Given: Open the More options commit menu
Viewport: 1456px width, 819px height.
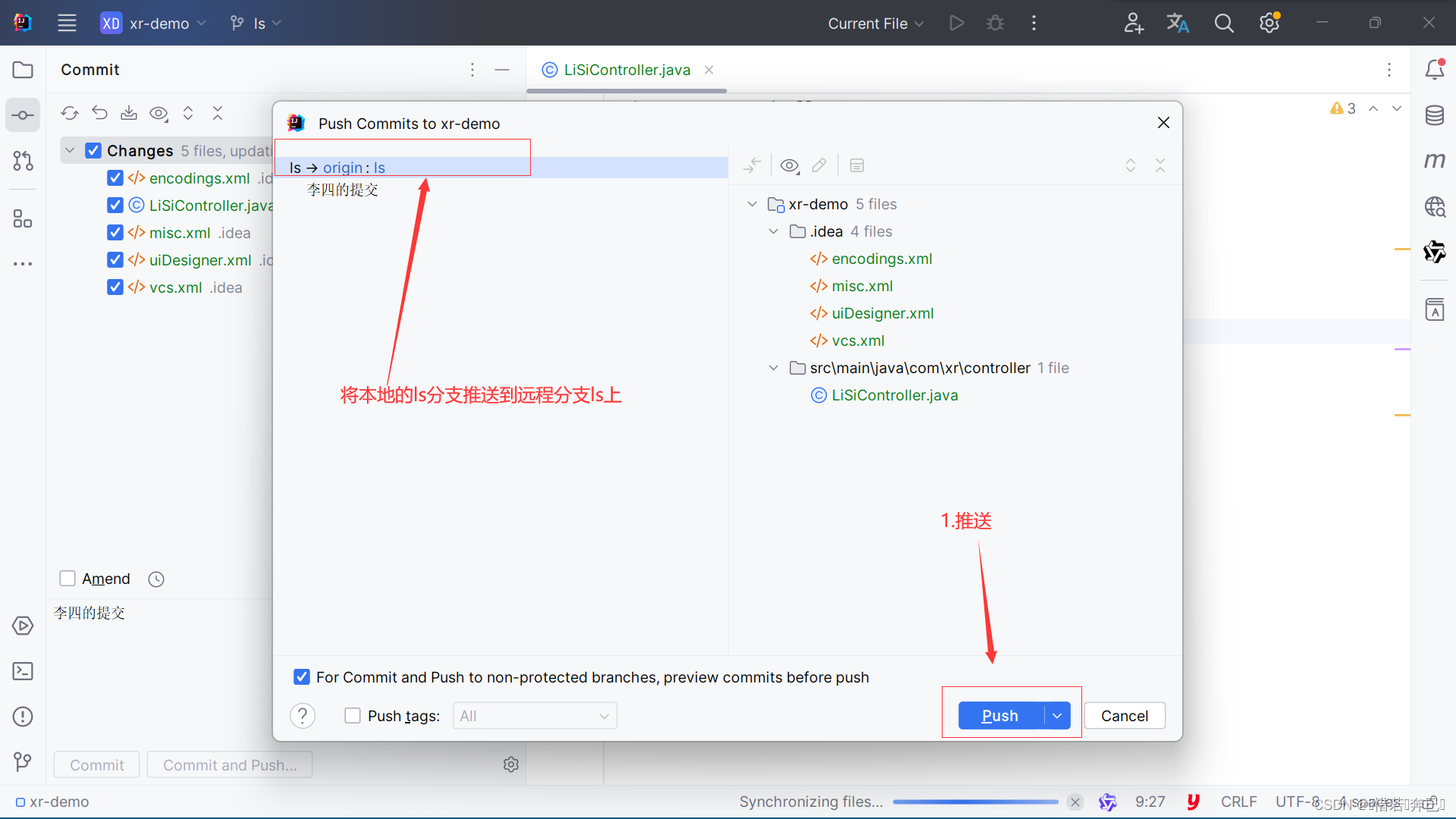Looking at the screenshot, I should pos(472,69).
